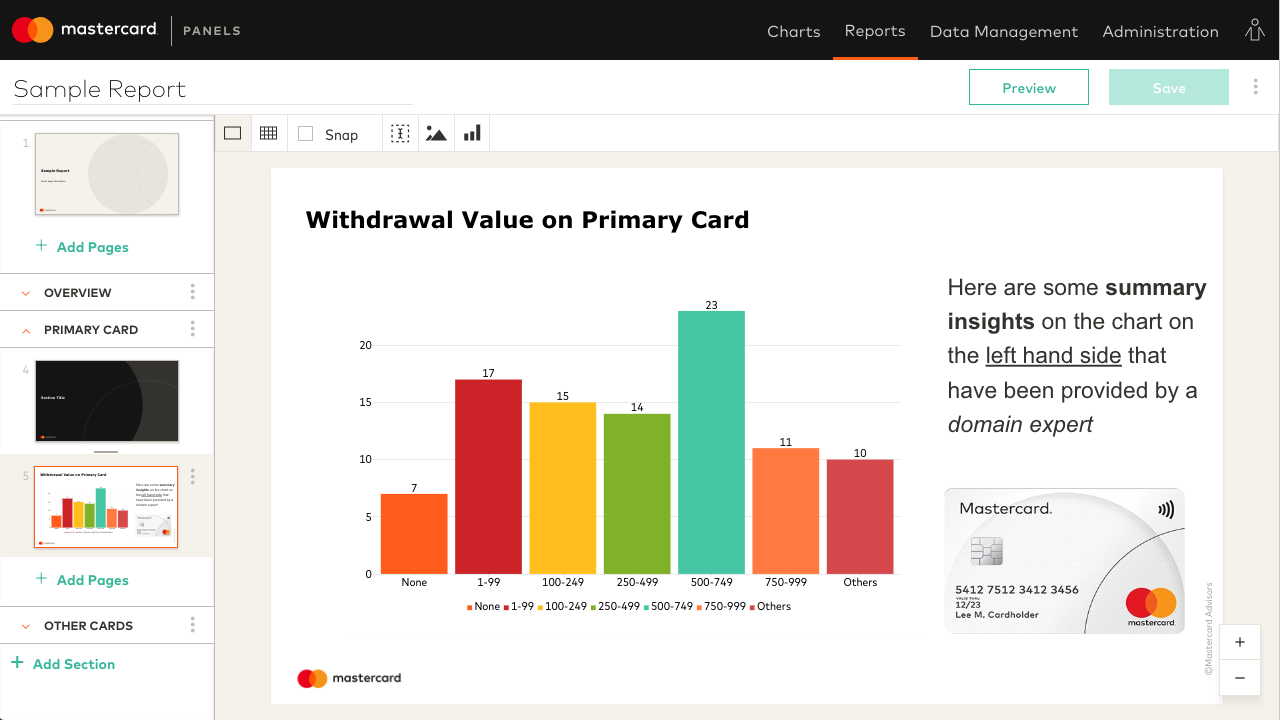Insert an image using the toolbar icon

click(x=436, y=132)
